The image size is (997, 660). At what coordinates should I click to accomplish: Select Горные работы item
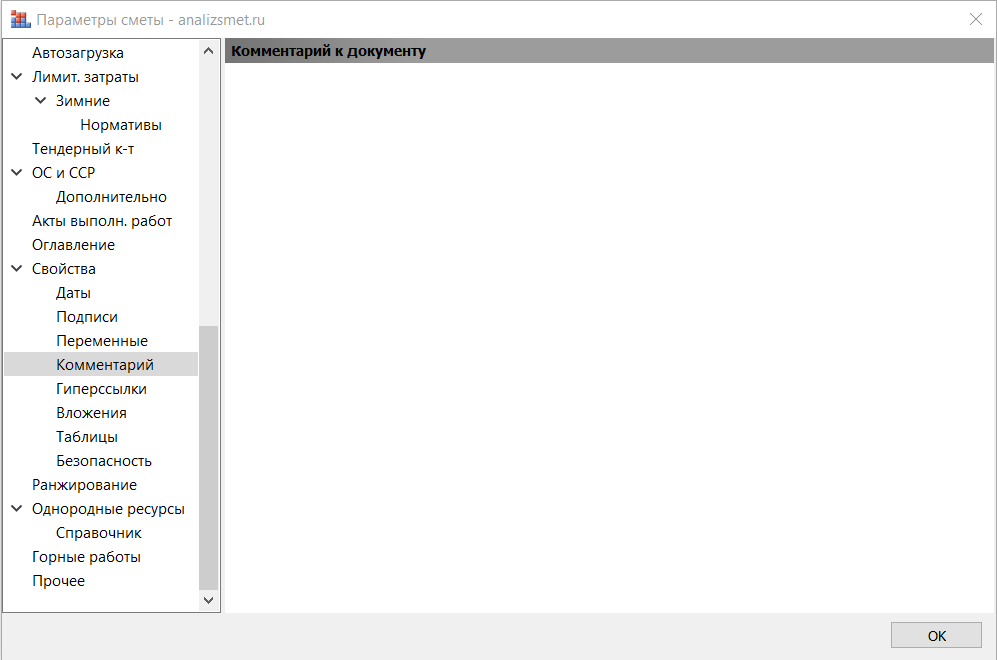(86, 557)
